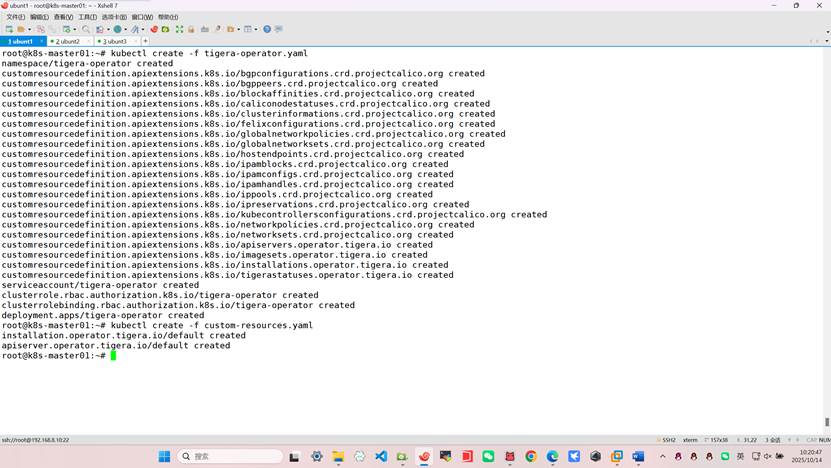831x468 pixels.
Task: Click the red Xftp swirl toolbar icon
Action: click(154, 29)
